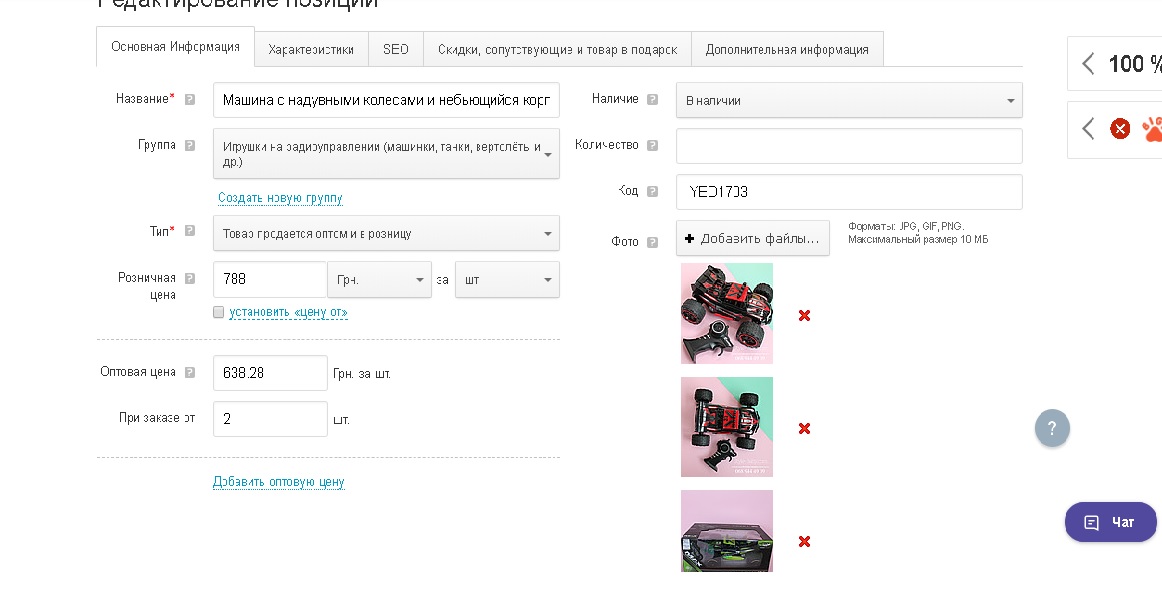Open the Скидки, сопутствующие и товар в подарок tab
The width and height of the screenshot is (1162, 608).
click(557, 50)
